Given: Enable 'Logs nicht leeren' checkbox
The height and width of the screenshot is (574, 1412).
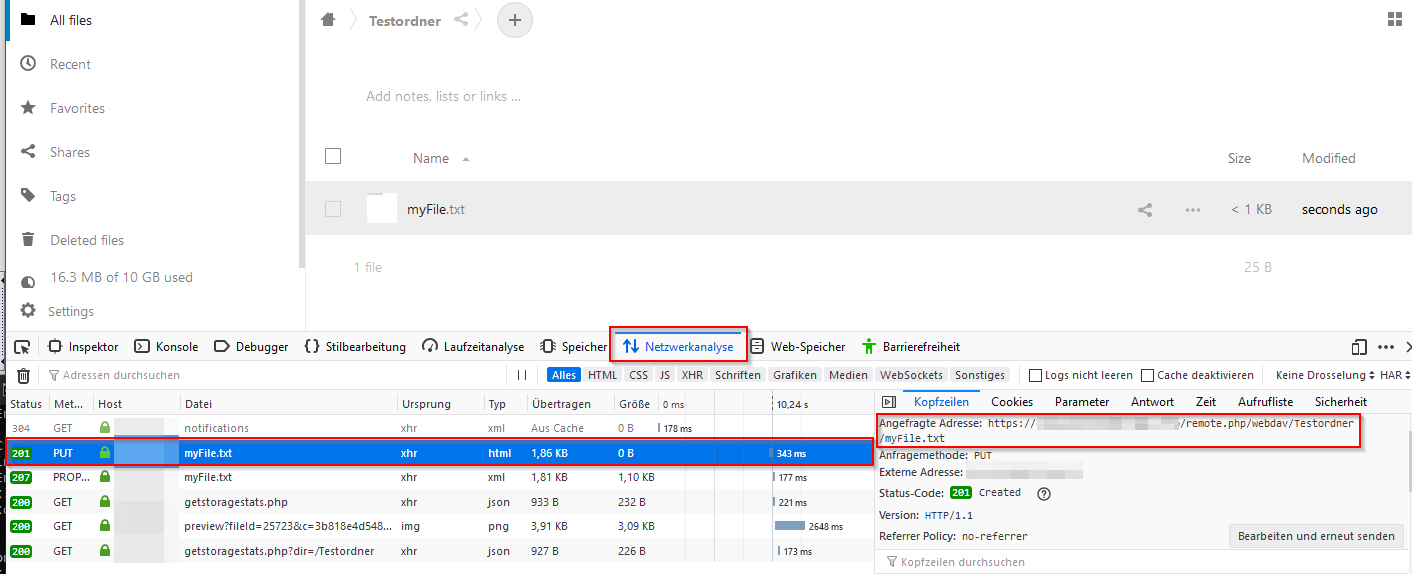Looking at the screenshot, I should (1036, 376).
